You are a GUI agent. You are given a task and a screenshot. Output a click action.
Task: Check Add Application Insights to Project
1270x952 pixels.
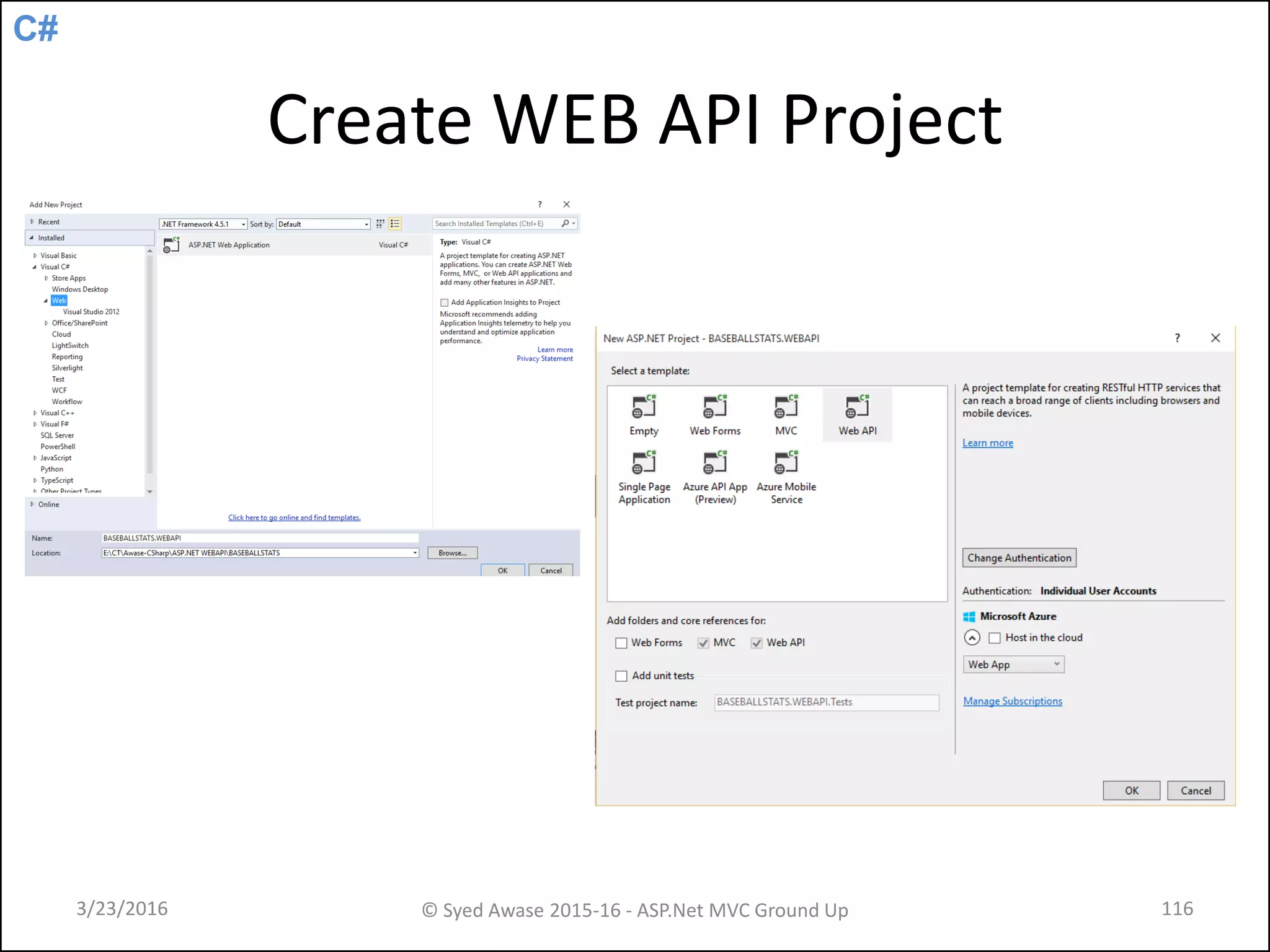click(x=444, y=302)
